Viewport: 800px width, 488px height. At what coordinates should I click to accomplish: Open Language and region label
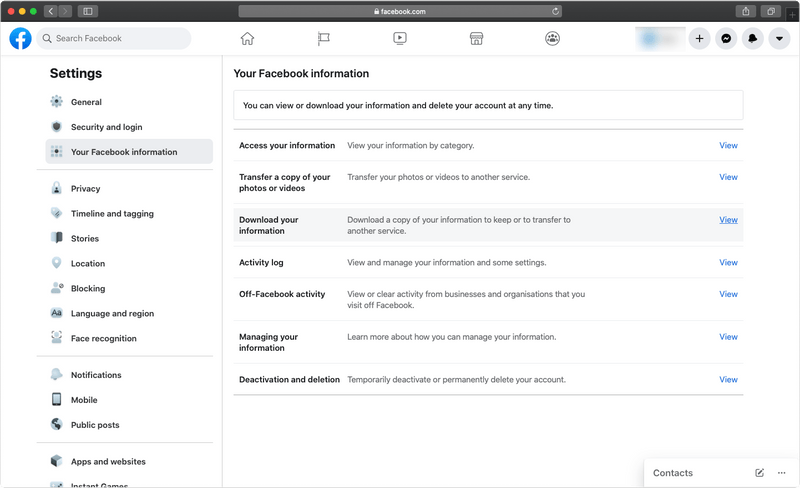[x=112, y=313]
